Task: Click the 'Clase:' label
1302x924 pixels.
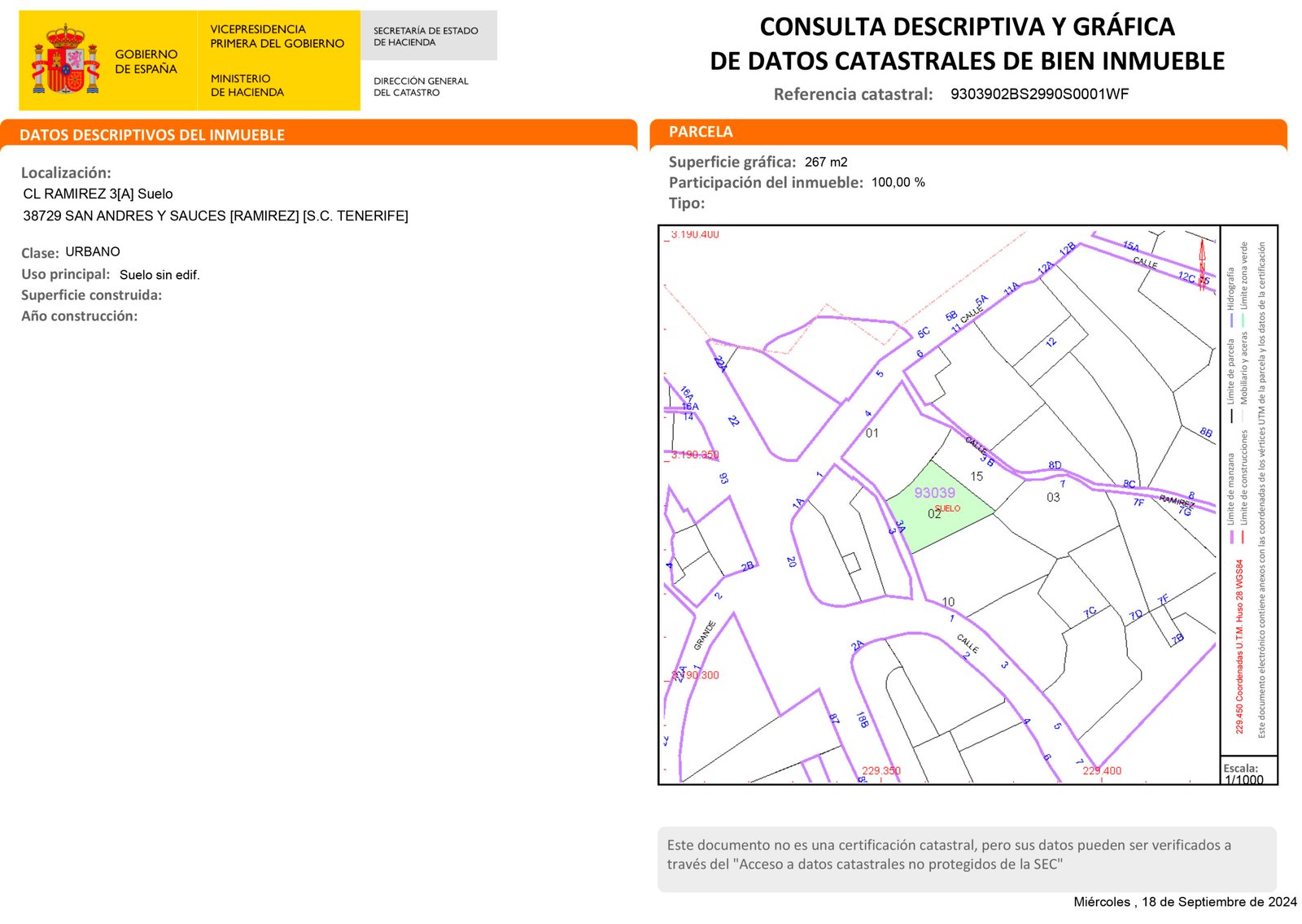Action: coord(40,253)
